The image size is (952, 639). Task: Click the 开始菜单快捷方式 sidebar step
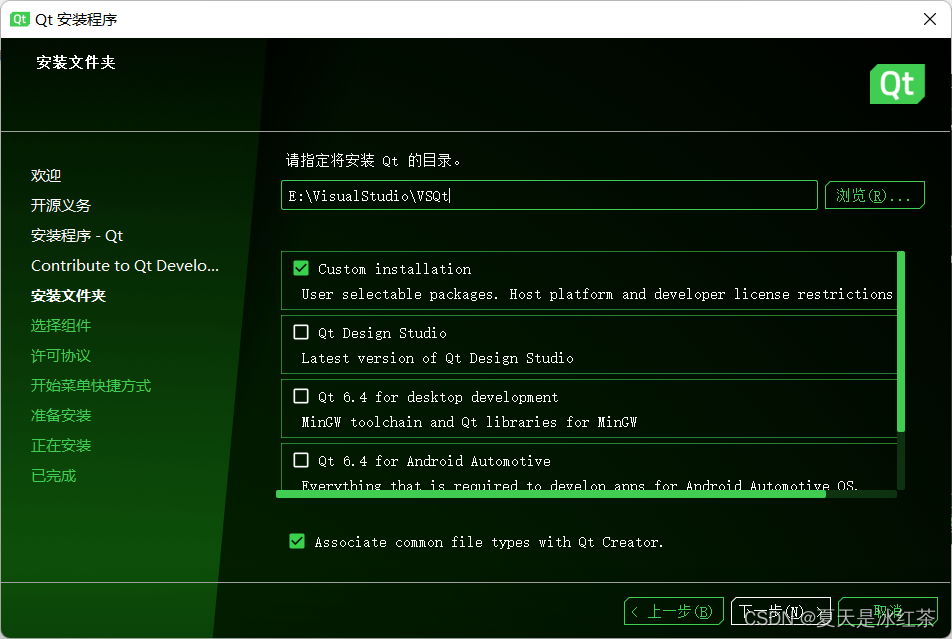91,386
